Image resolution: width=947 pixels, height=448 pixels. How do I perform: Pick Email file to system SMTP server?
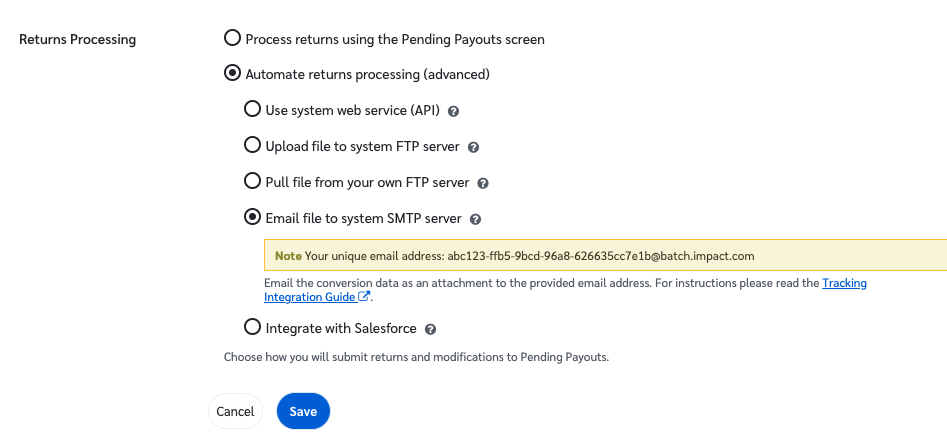click(253, 217)
